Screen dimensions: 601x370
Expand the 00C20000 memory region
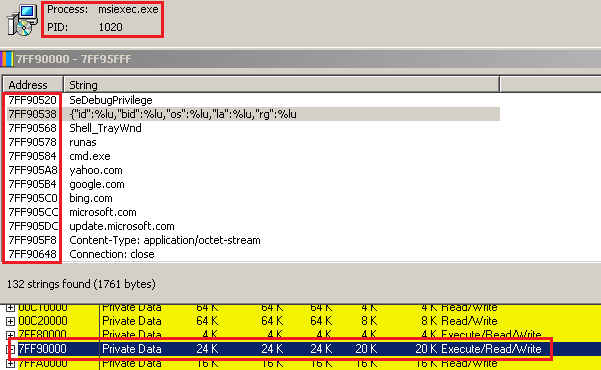10,321
